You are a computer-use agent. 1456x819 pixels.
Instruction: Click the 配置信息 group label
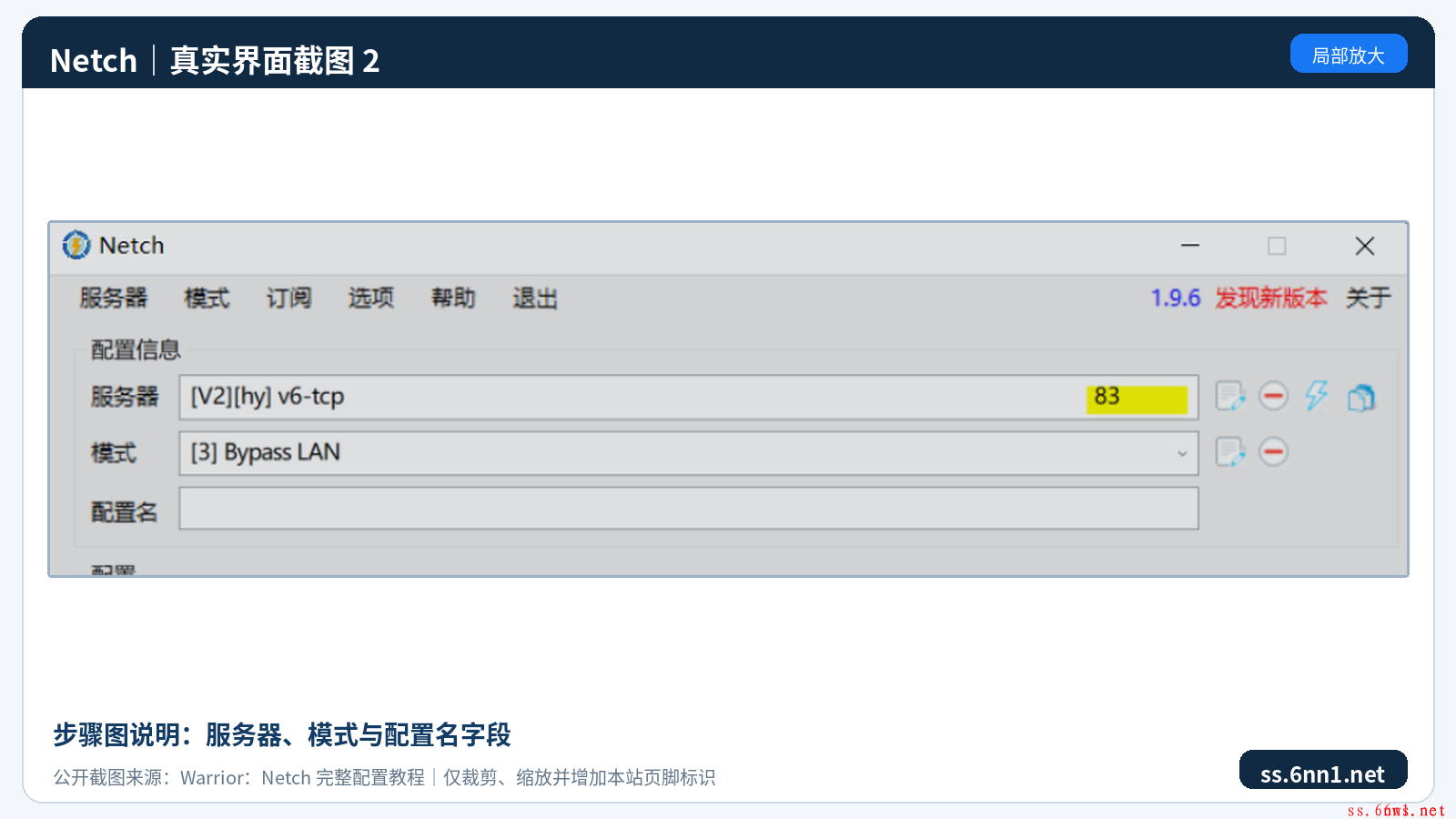pyautogui.click(x=136, y=349)
